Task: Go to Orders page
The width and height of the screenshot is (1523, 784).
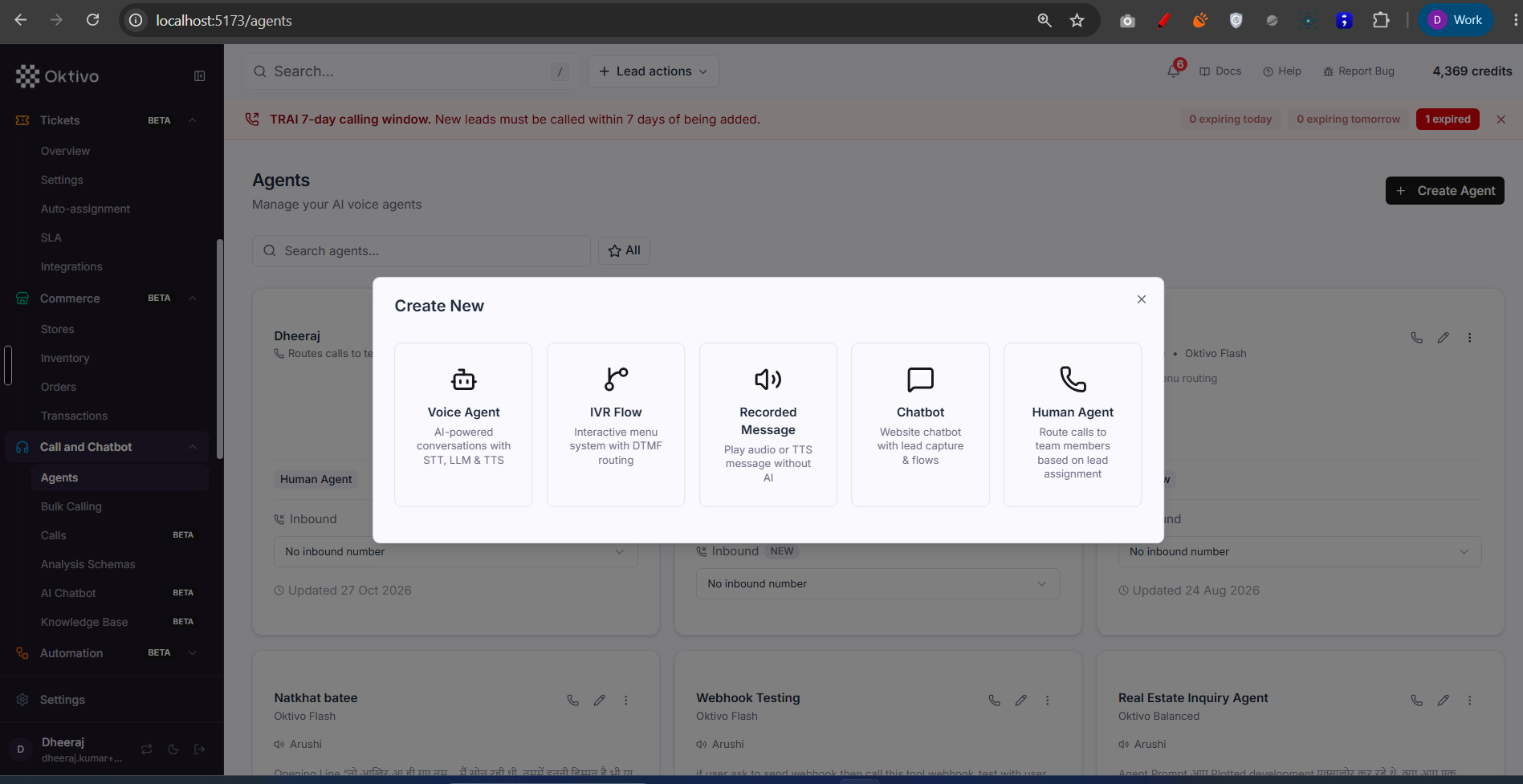Action: [x=59, y=387]
